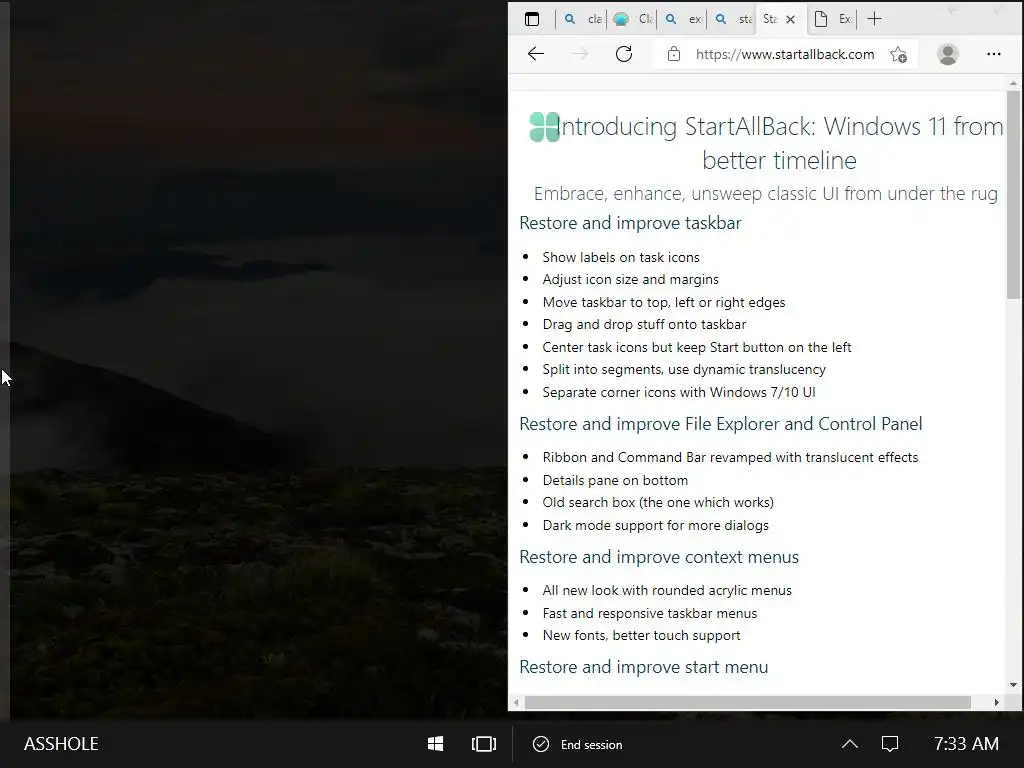Go forward with the greyed-out arrow

click(x=579, y=54)
